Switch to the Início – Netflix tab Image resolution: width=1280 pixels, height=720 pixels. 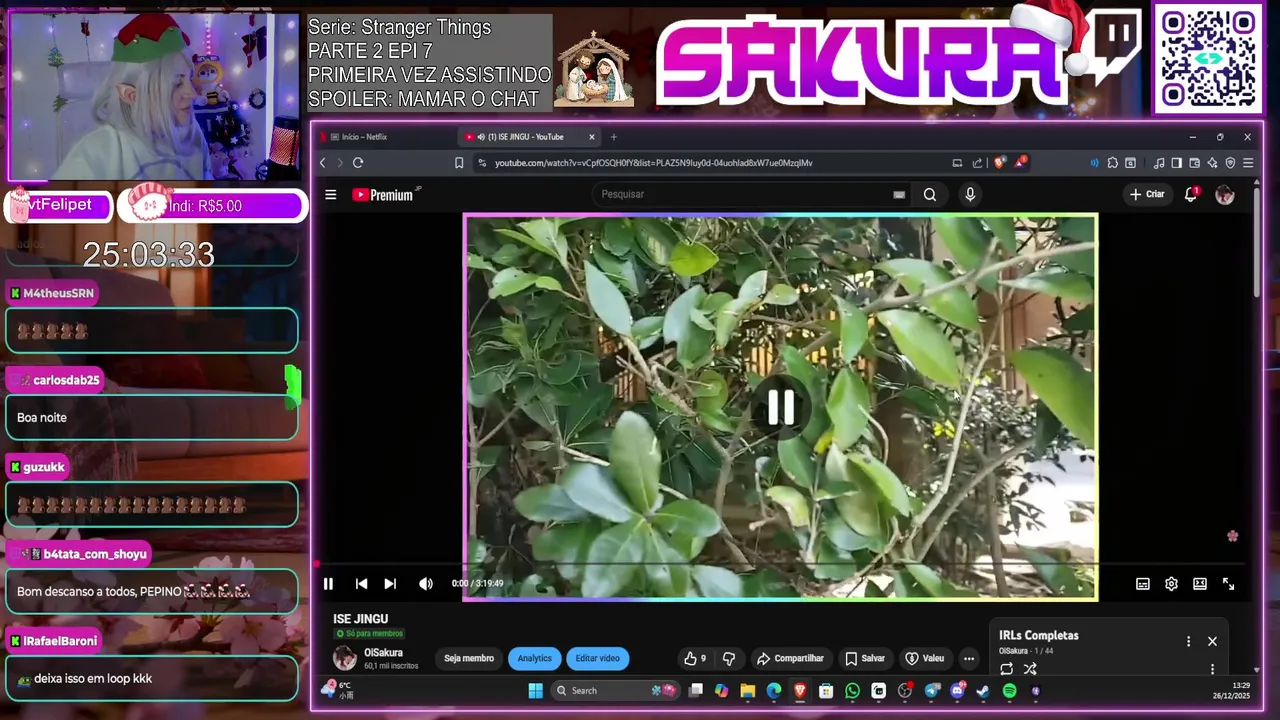tap(385, 137)
